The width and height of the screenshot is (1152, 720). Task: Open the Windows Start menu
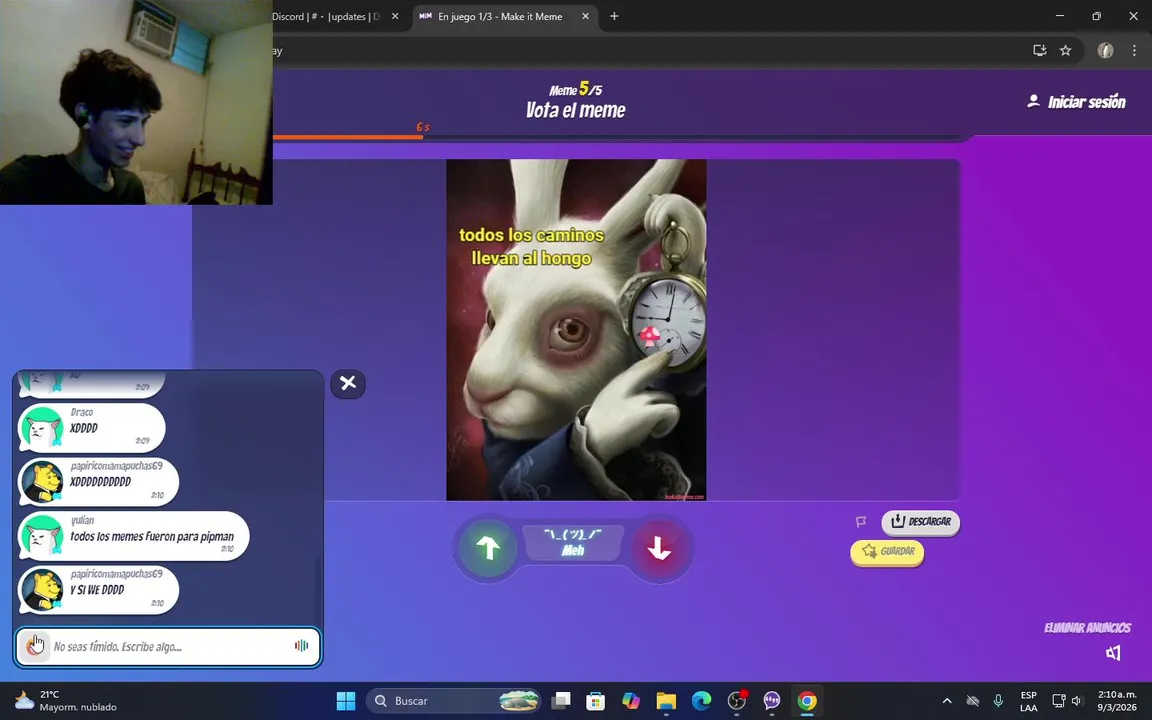tap(345, 701)
